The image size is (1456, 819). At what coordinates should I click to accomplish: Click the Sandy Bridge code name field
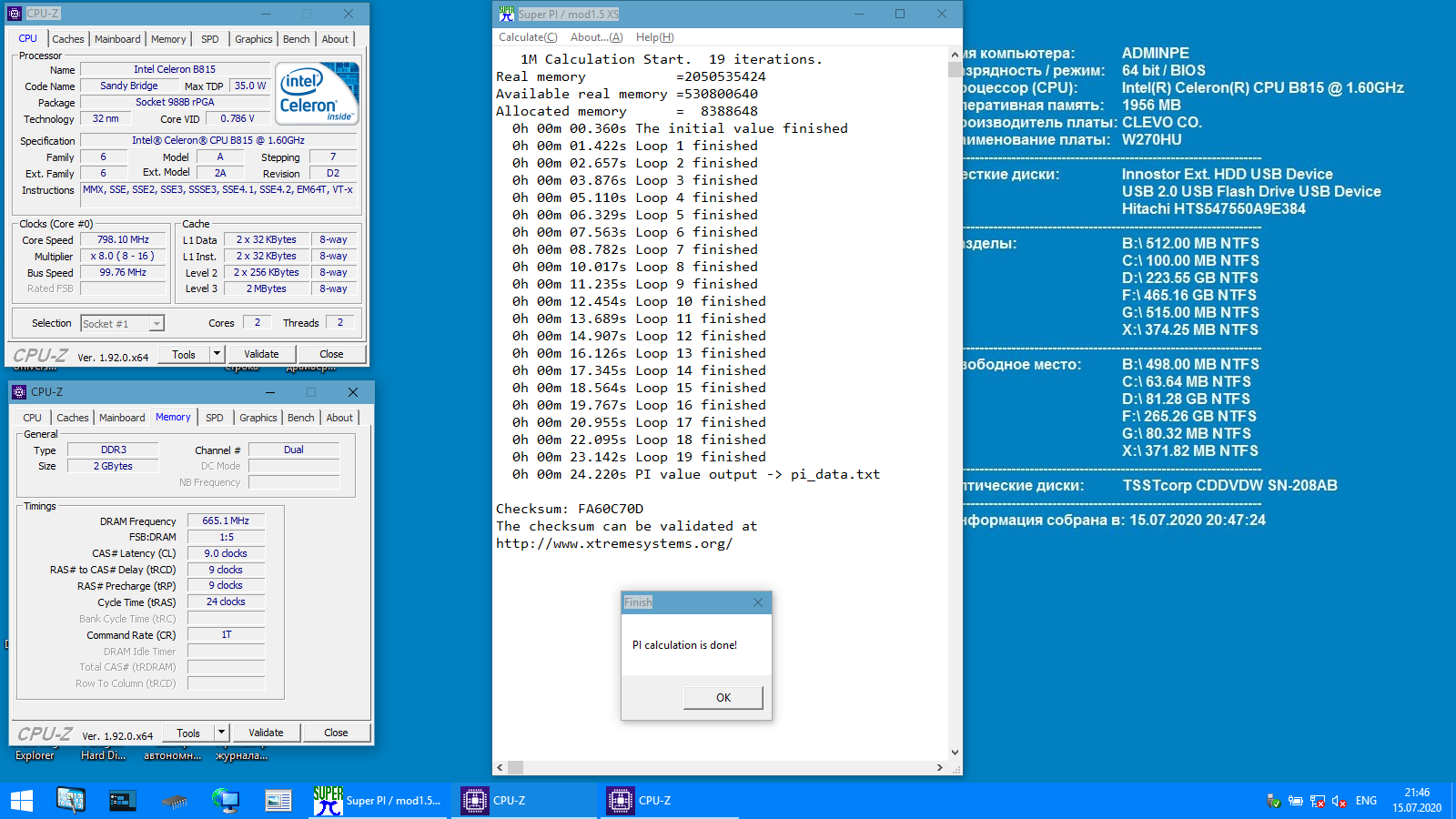click(128, 86)
